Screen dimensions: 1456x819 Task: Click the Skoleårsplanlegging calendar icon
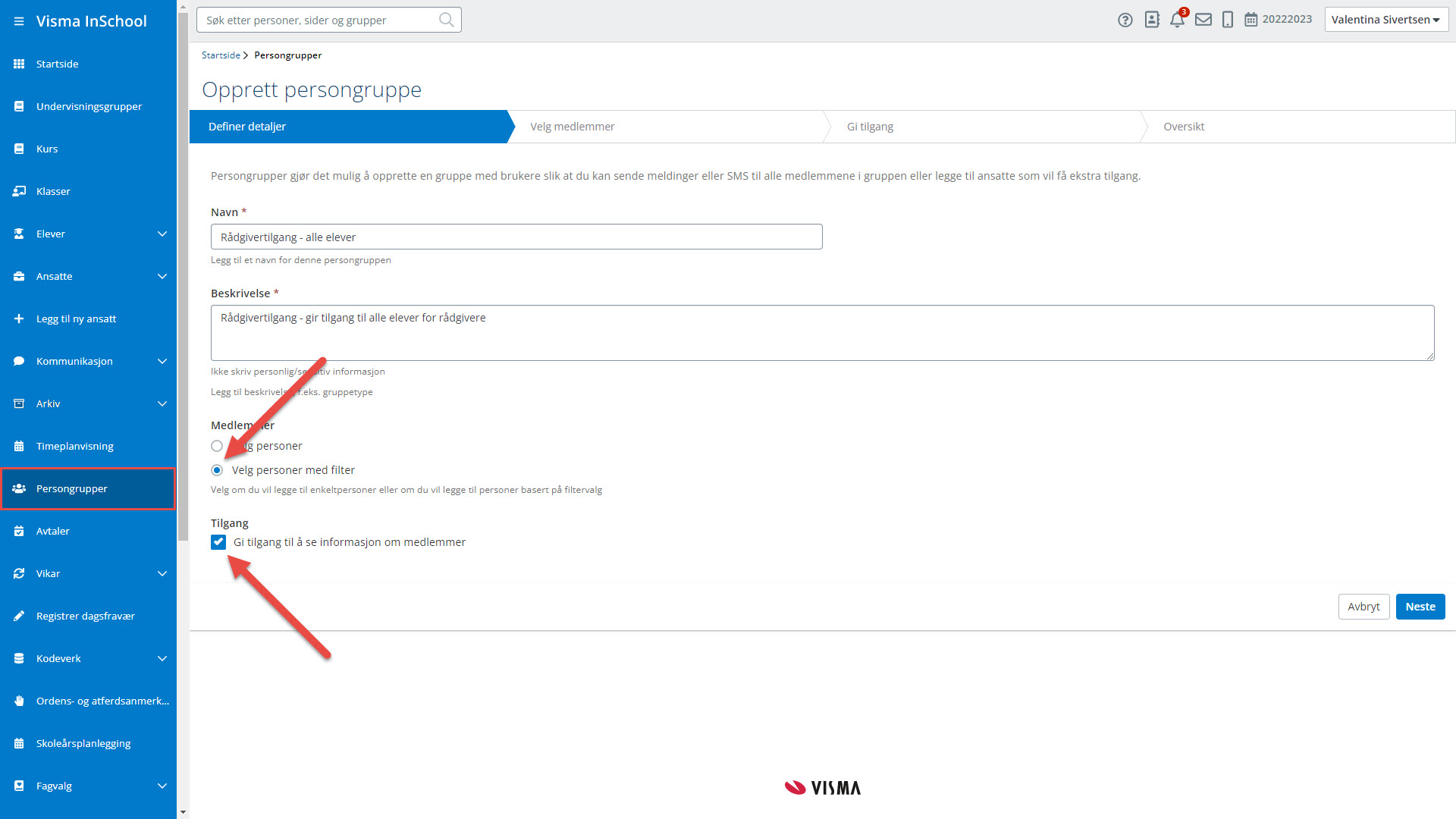(x=19, y=743)
